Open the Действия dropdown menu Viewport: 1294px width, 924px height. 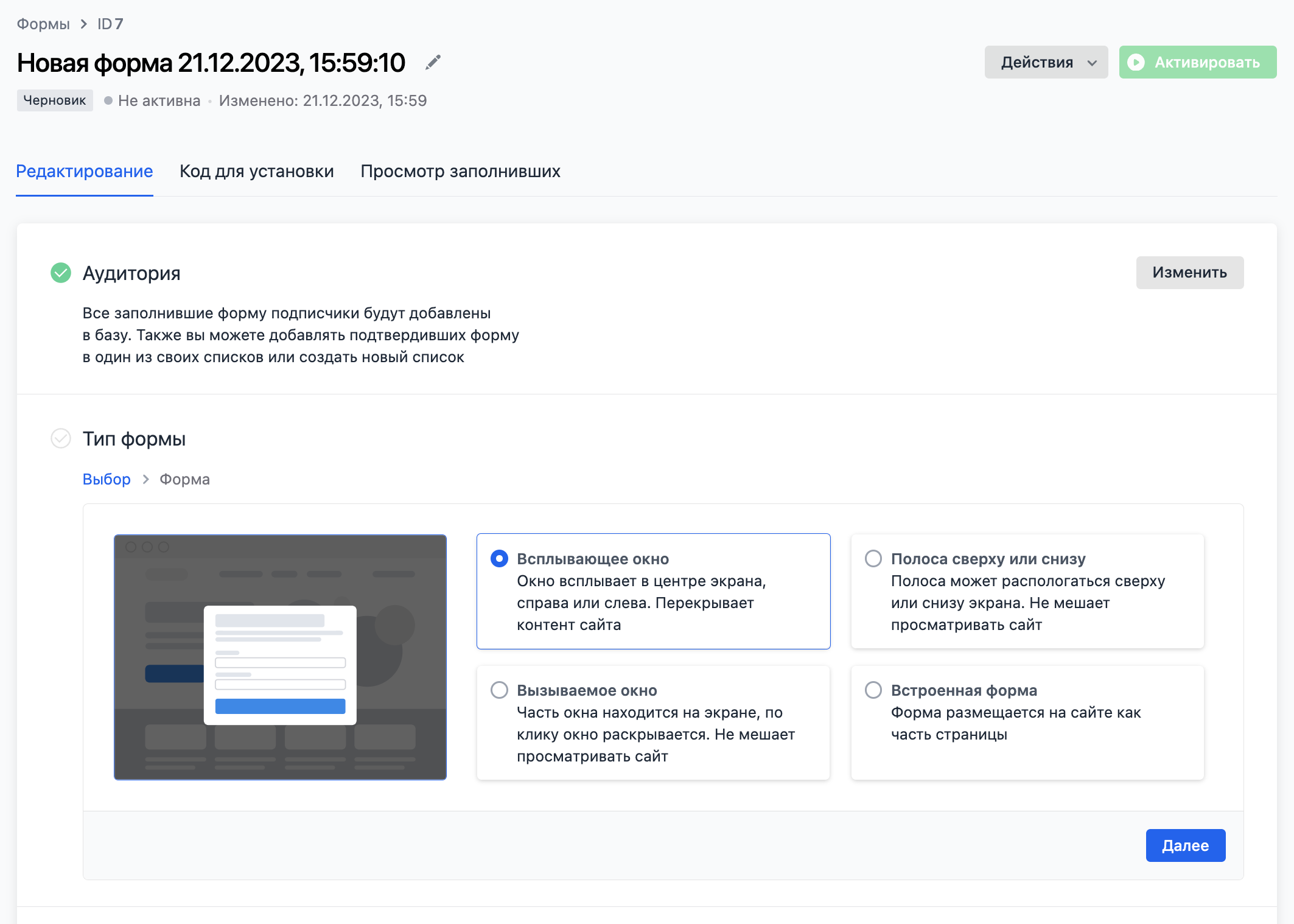(x=1037, y=62)
